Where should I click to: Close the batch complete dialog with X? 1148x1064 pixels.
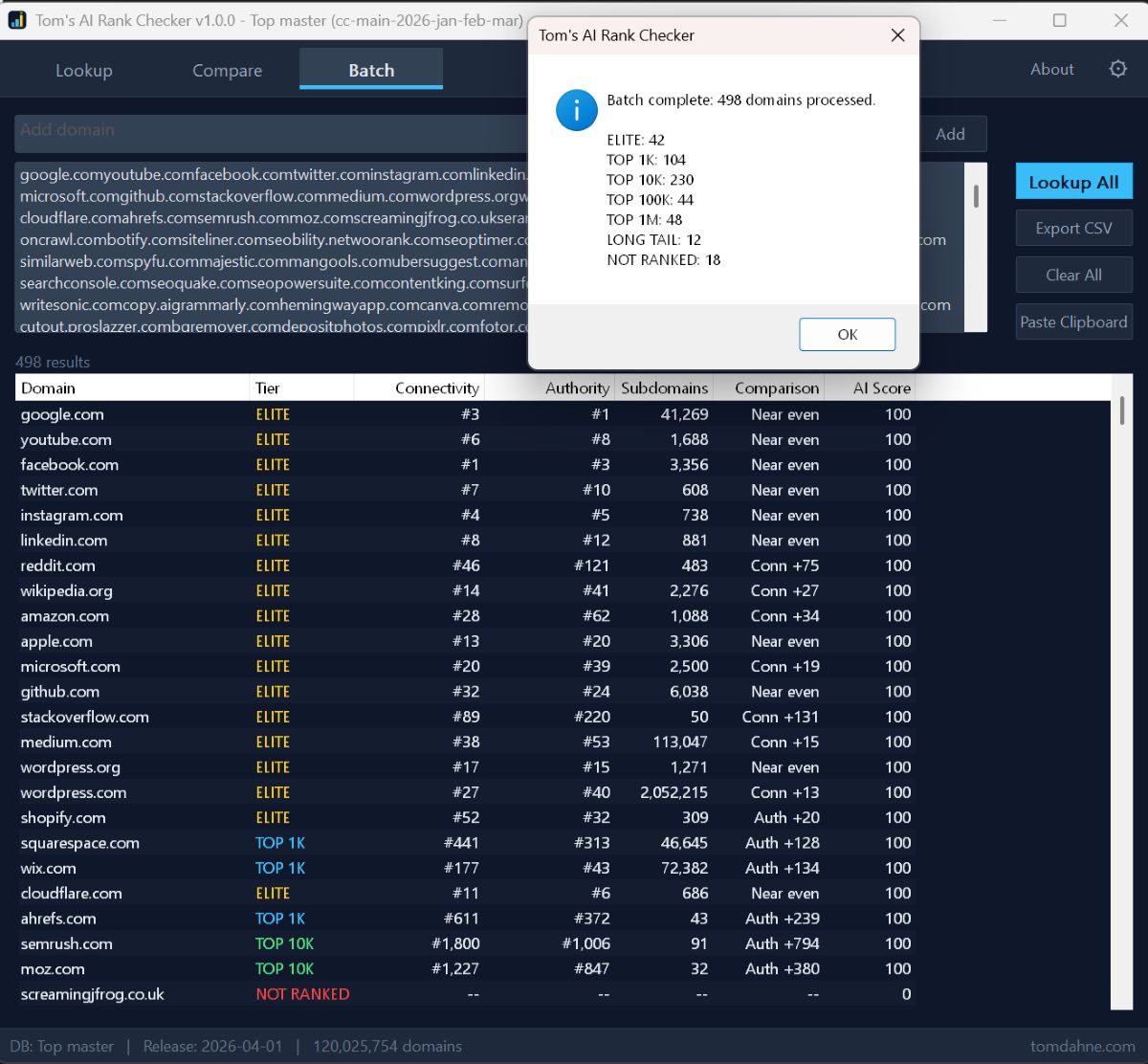(896, 35)
